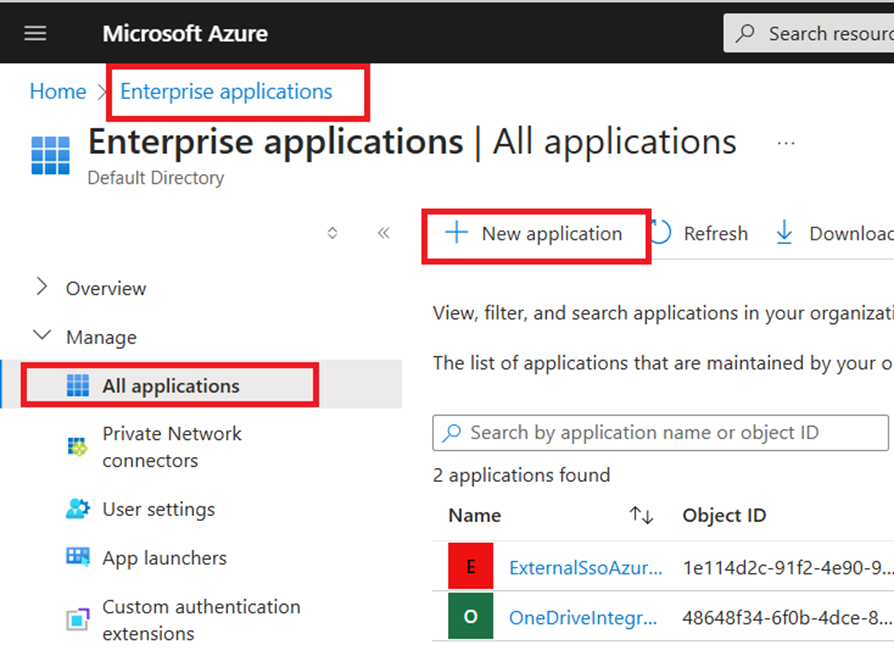Open Private Network connectors
894x667 pixels.
coord(172,447)
